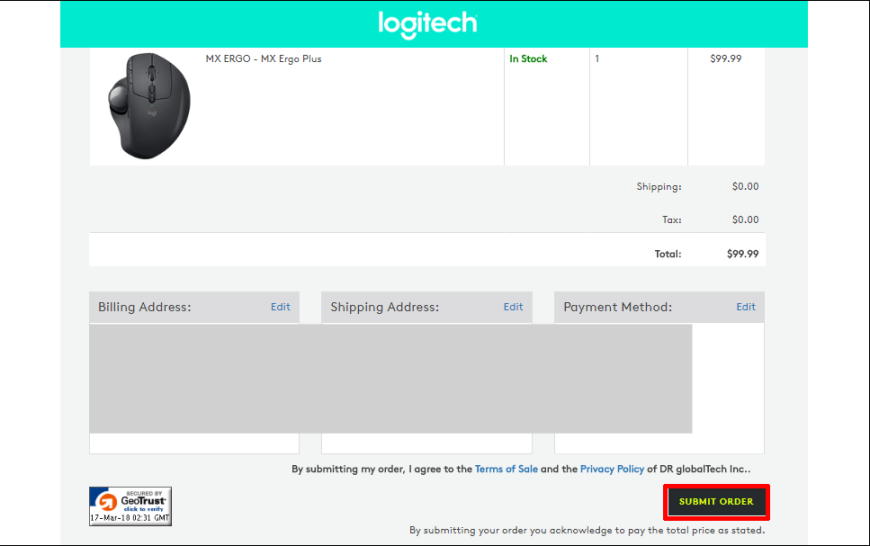Open the Terms of Sale link
Image resolution: width=870 pixels, height=546 pixels.
506,469
